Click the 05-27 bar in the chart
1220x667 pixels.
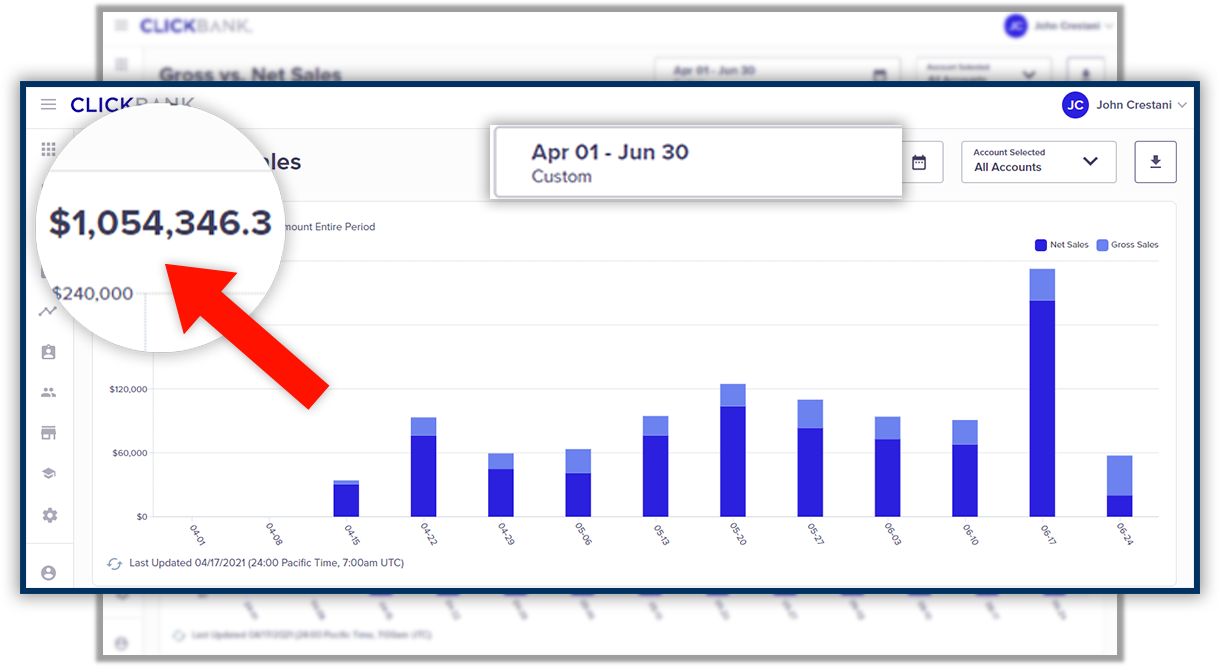810,458
